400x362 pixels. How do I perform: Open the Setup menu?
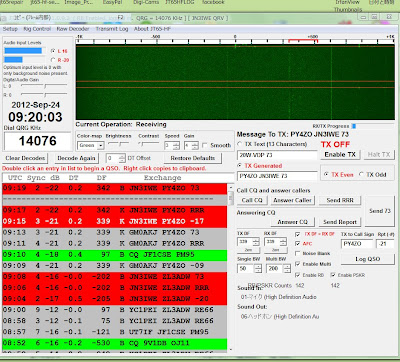[x=10, y=29]
